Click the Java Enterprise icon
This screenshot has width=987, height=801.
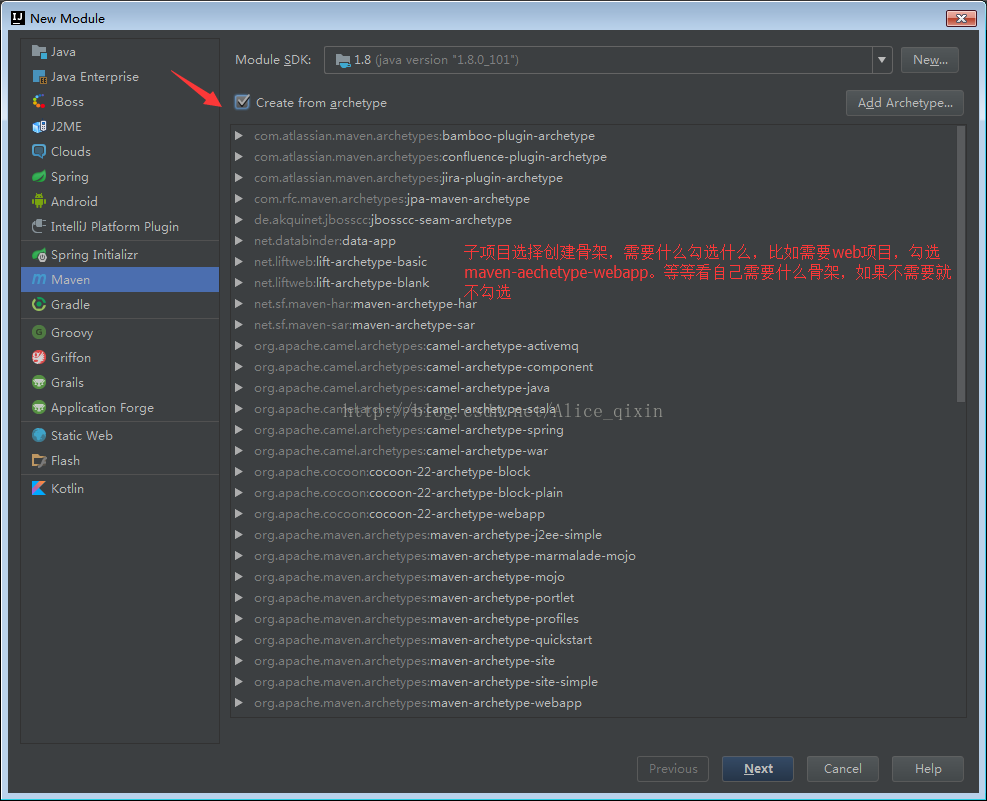coord(39,77)
